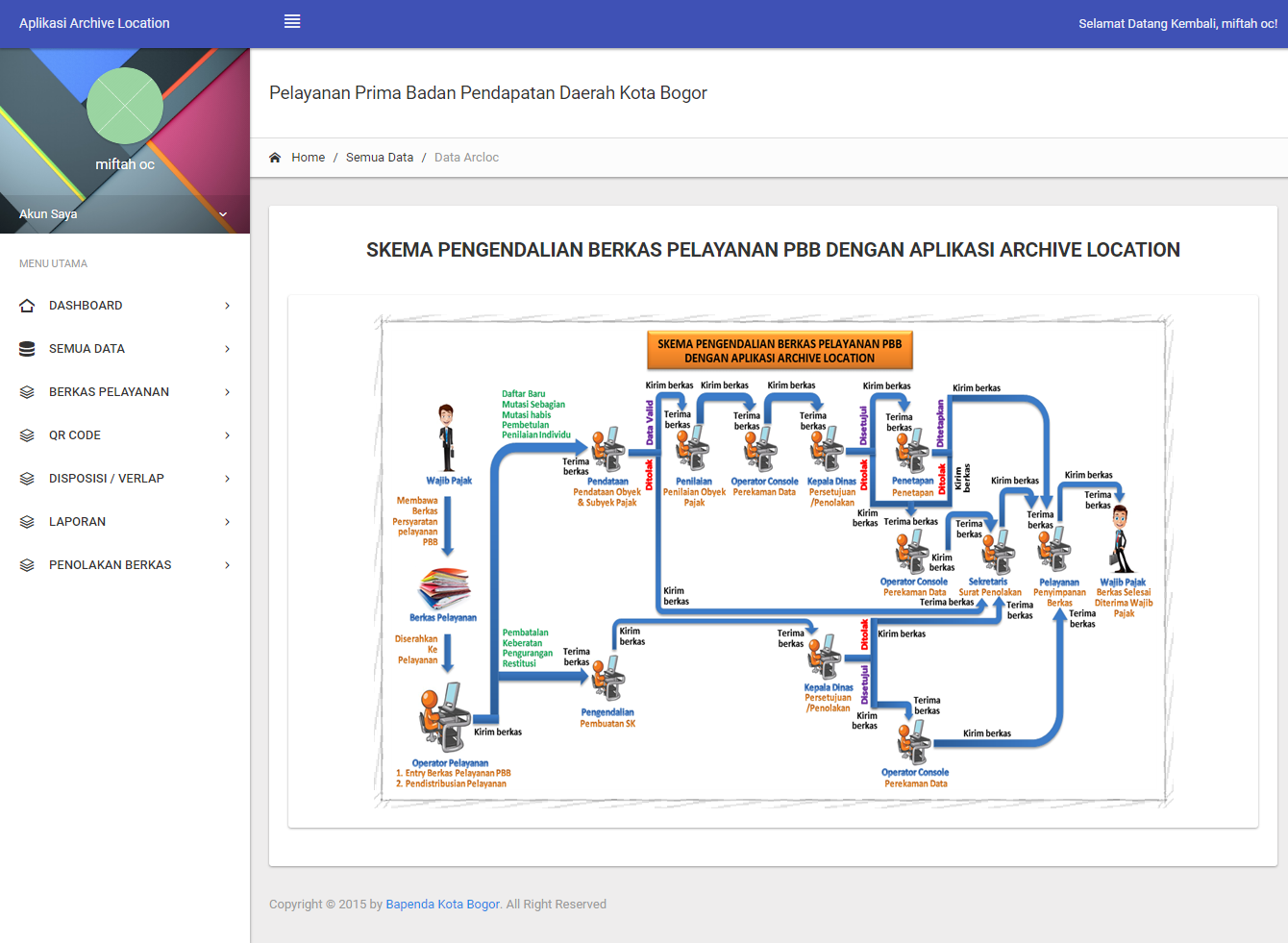Viewport: 1288px width, 943px height.
Task: Click the Laporan layers icon
Action: (27, 522)
